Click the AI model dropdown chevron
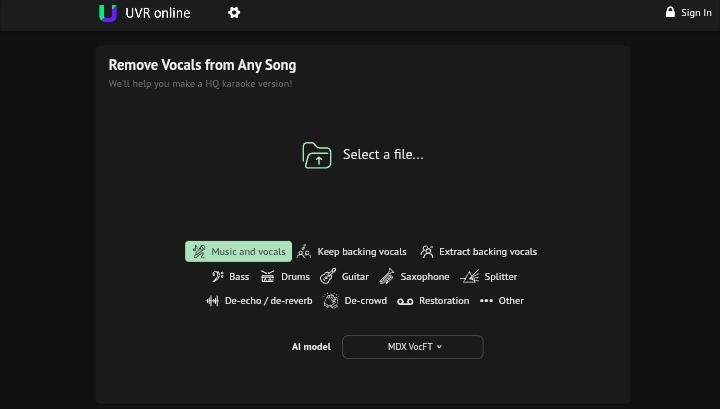Image resolution: width=720 pixels, height=409 pixels. click(x=439, y=347)
